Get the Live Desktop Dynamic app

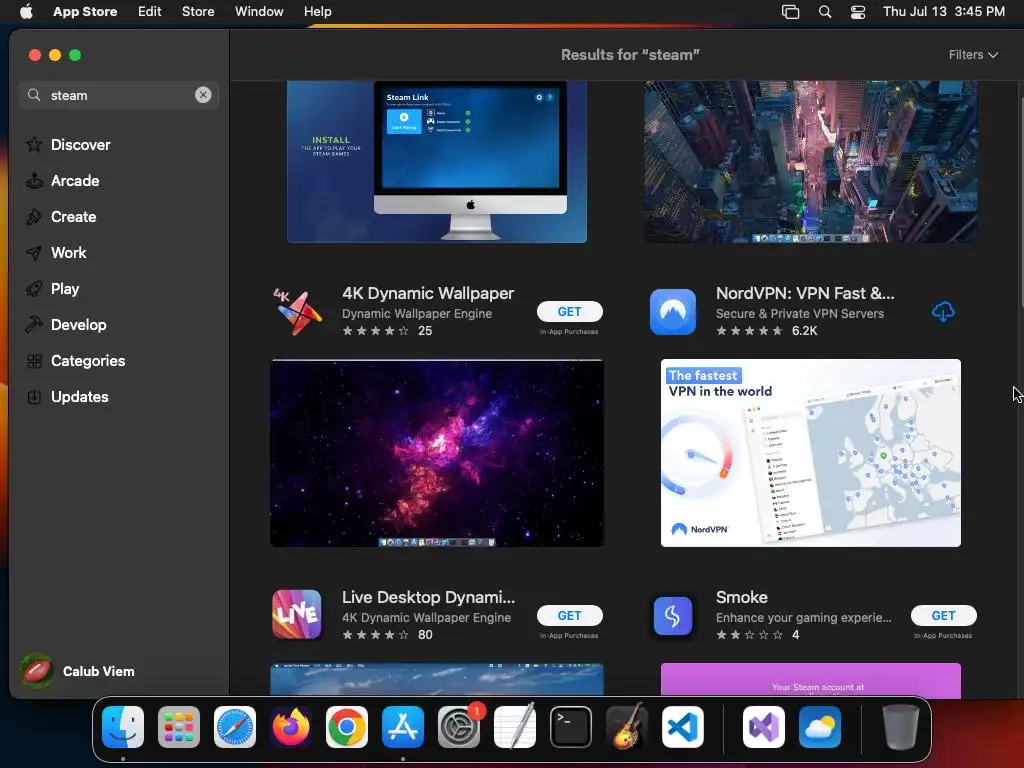[x=569, y=616]
